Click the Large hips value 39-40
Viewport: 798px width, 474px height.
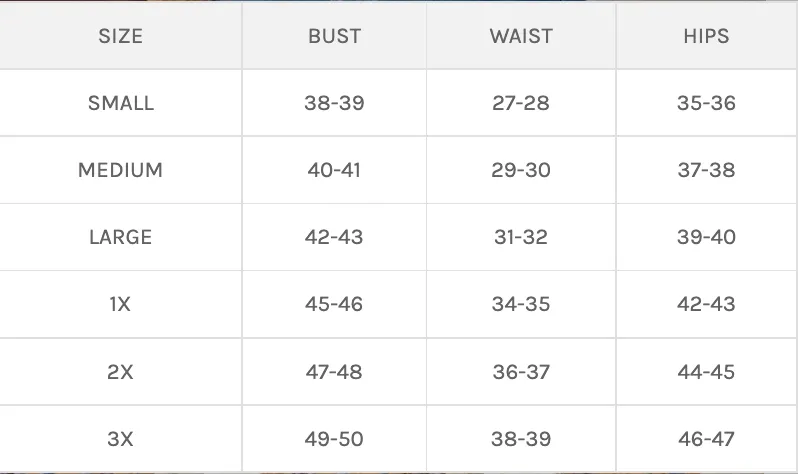click(706, 237)
